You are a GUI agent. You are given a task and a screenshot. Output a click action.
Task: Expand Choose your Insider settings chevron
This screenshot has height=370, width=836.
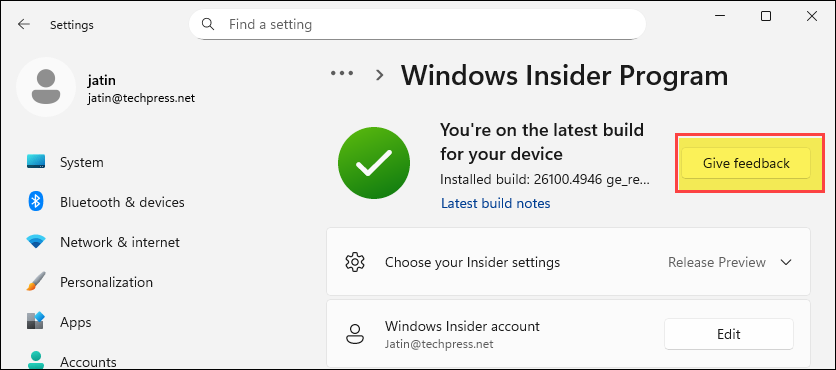pyautogui.click(x=786, y=262)
